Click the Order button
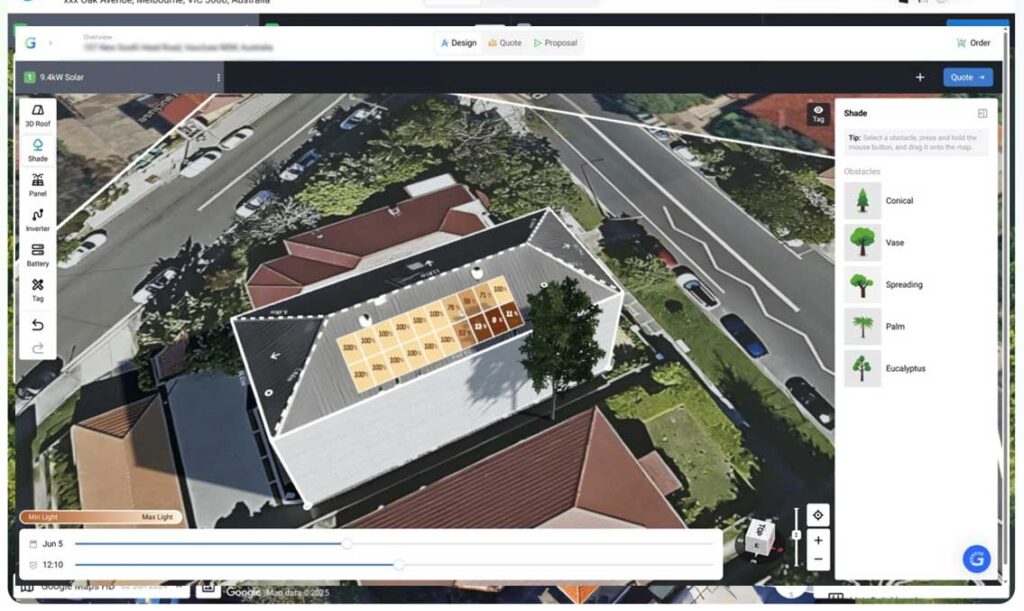The height and width of the screenshot is (611, 1024). pyautogui.click(x=973, y=43)
